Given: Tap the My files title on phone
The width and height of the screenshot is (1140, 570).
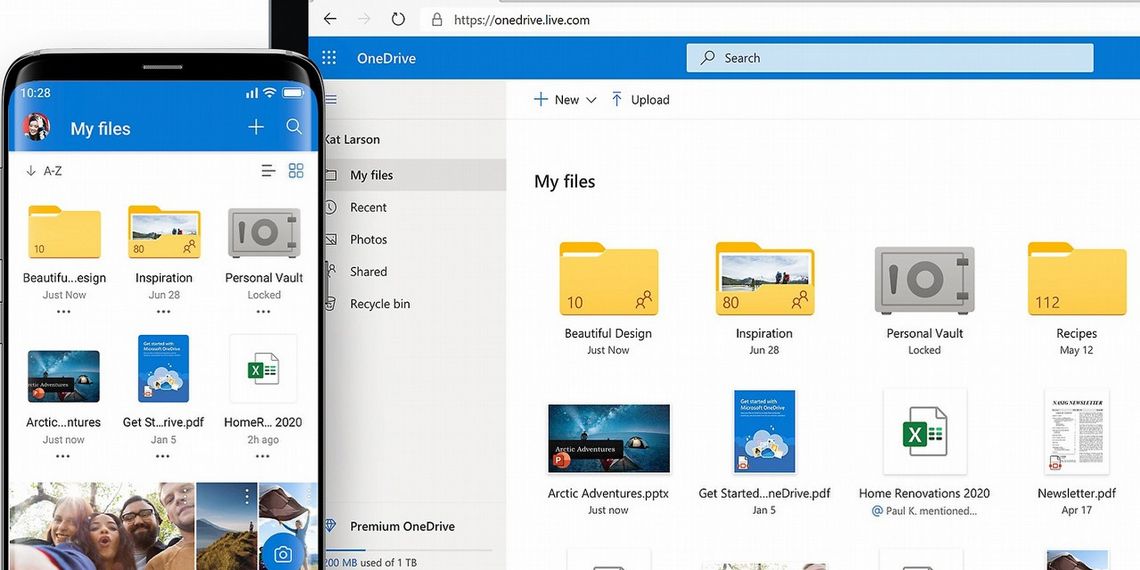Looking at the screenshot, I should (100, 129).
